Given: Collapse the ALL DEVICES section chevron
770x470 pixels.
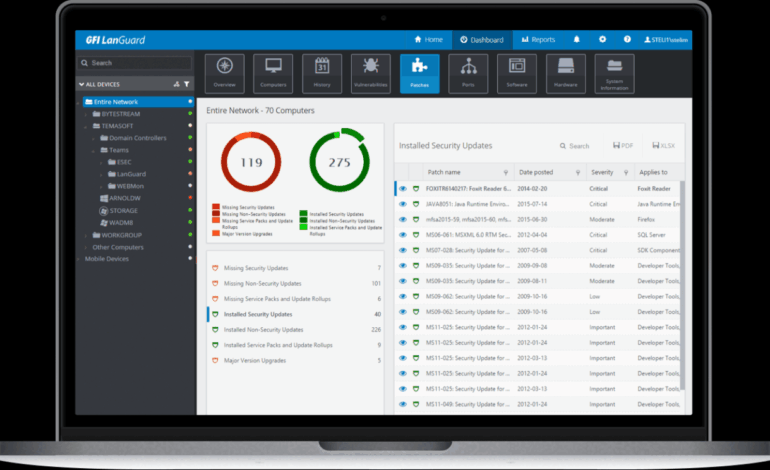Looking at the screenshot, I should click(x=82, y=84).
